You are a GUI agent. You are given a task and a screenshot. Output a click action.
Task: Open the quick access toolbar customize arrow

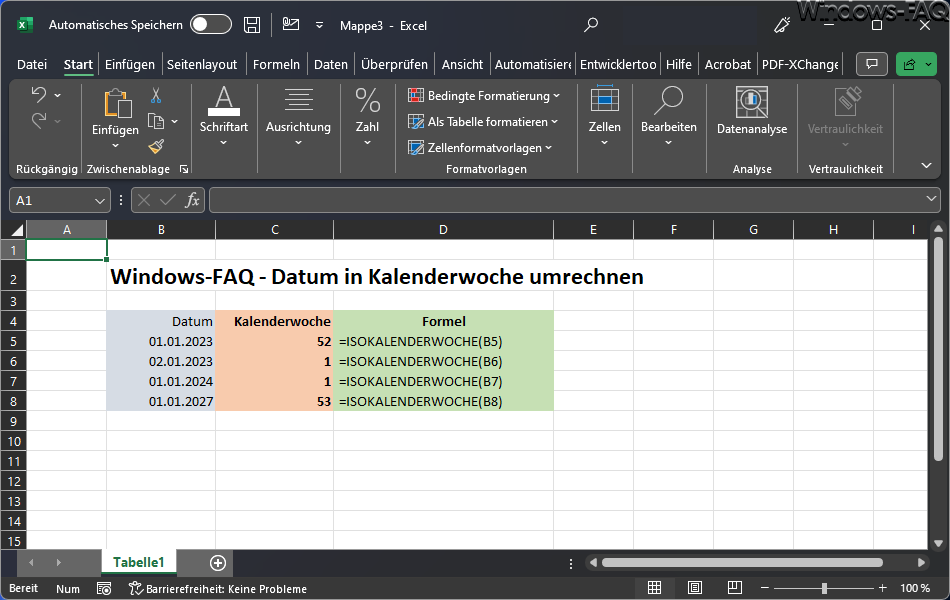319,25
